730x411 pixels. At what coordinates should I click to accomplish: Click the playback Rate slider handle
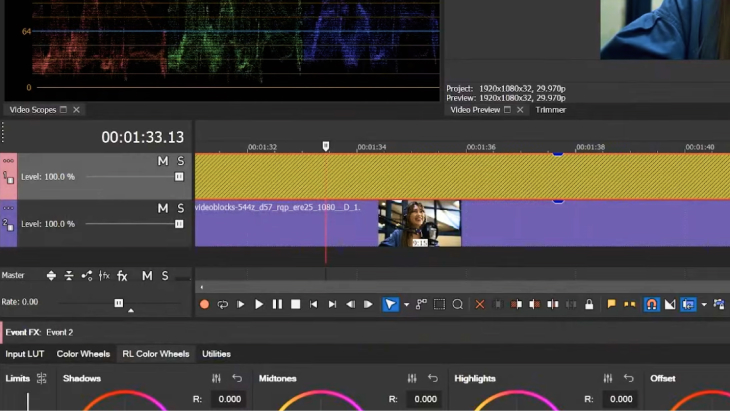coord(119,303)
